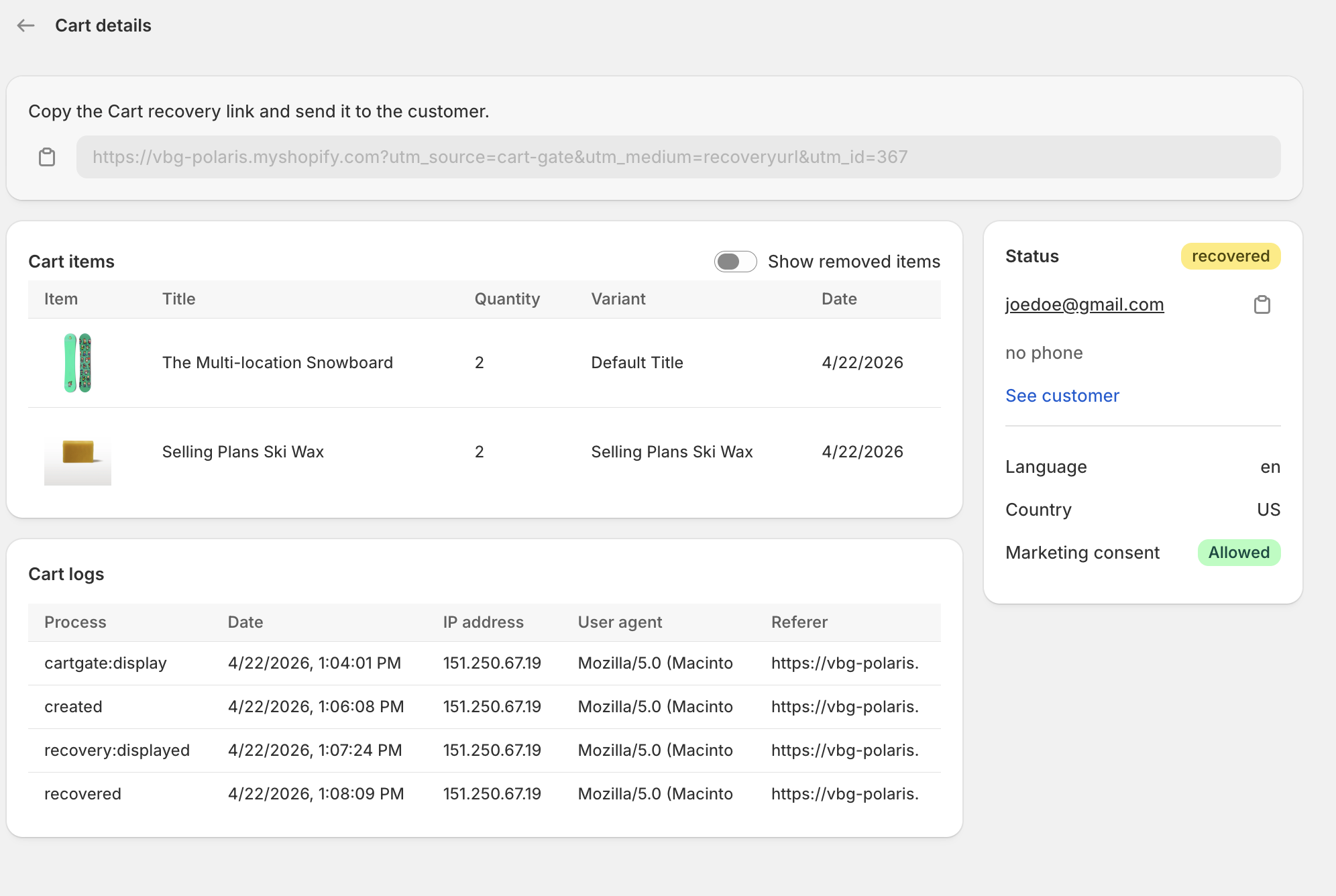Click the Process column header
The image size is (1336, 896).
(x=75, y=622)
